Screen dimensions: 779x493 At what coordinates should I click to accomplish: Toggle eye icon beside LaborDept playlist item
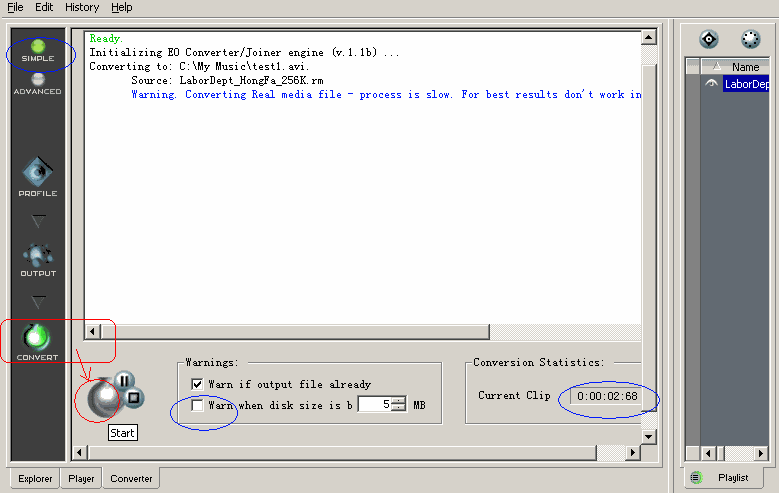click(711, 84)
